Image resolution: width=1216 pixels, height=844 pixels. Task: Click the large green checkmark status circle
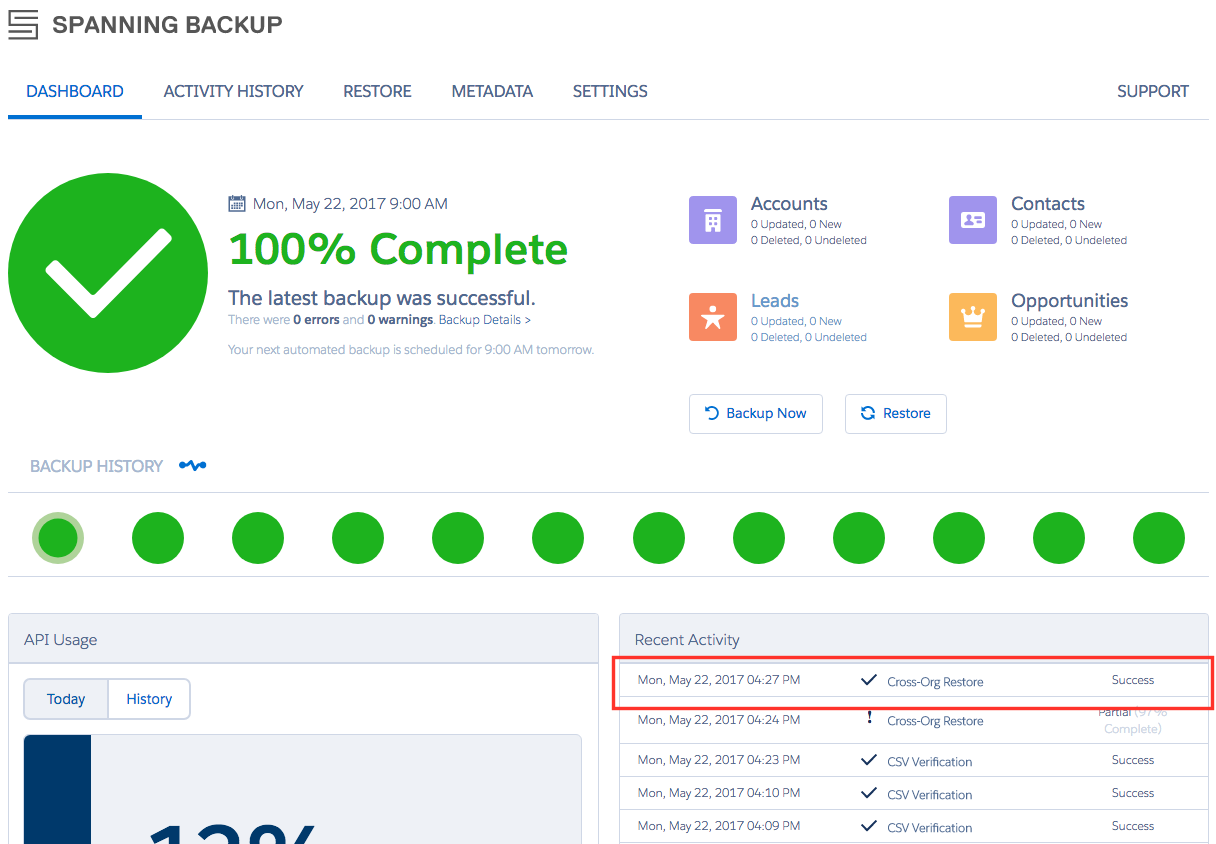pos(108,273)
